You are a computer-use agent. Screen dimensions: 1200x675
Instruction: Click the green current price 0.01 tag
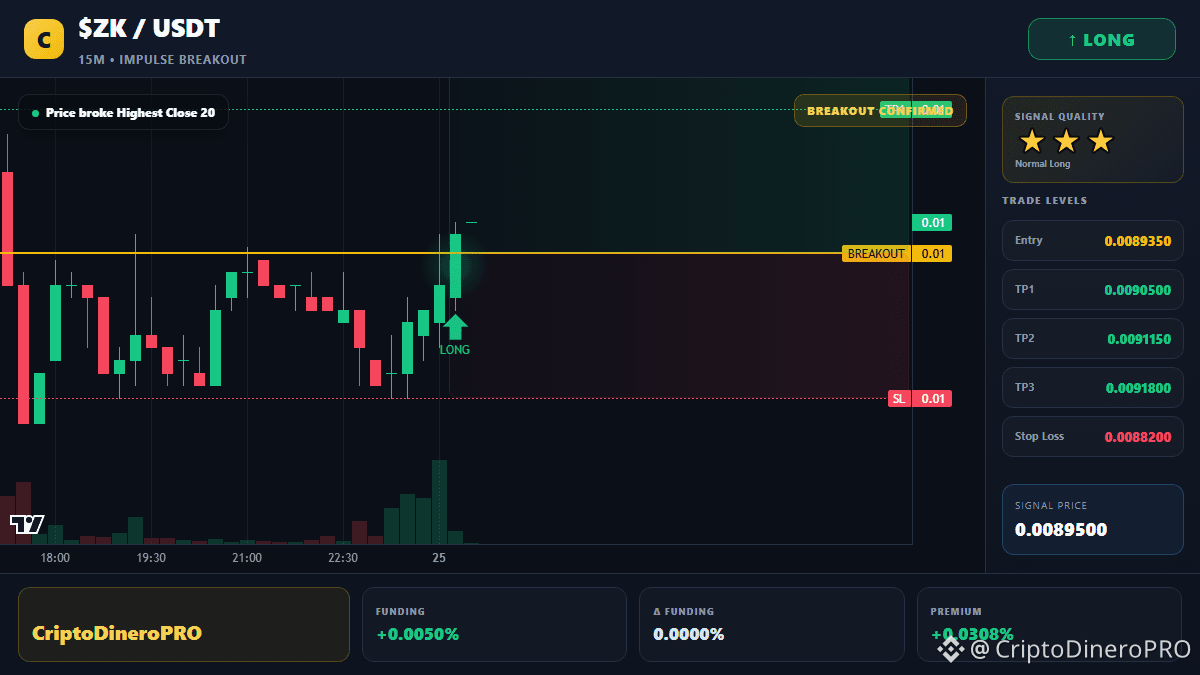pyautogui.click(x=932, y=223)
